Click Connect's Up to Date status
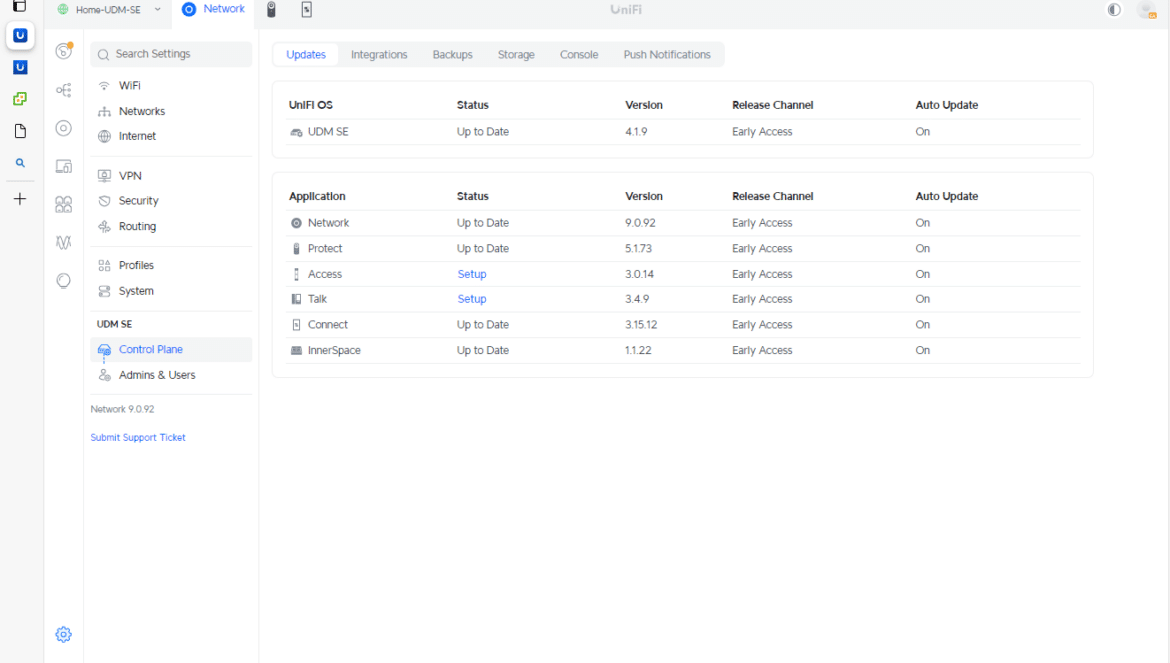 tap(483, 325)
